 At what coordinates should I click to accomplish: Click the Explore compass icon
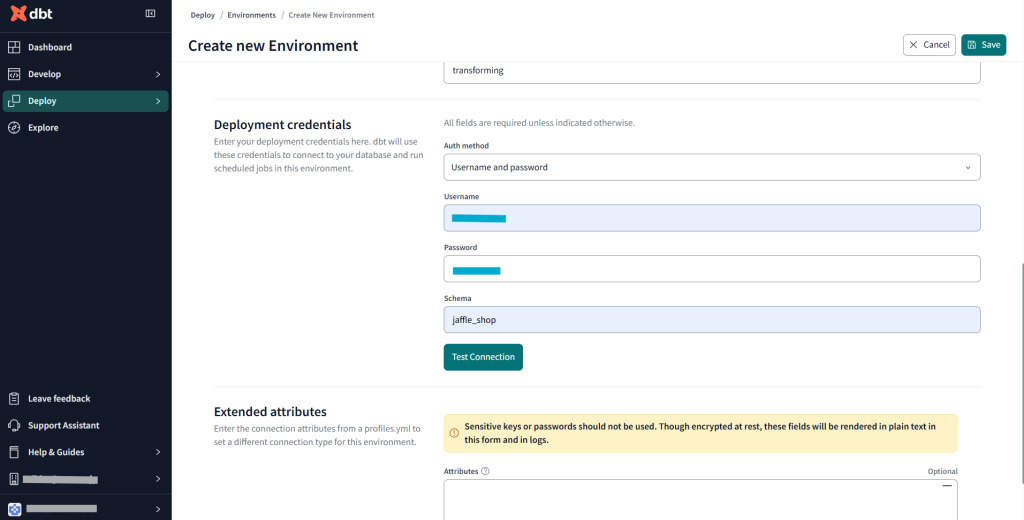pos(14,128)
